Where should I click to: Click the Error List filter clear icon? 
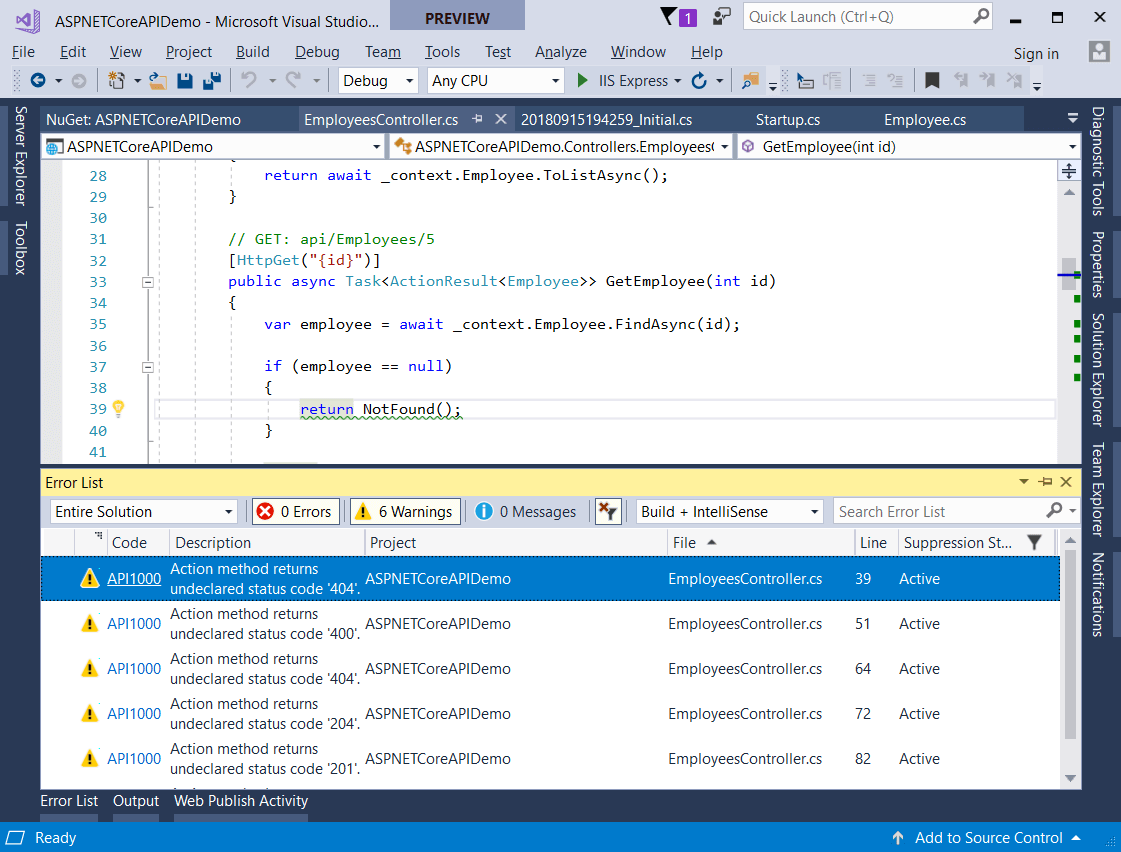pyautogui.click(x=608, y=512)
